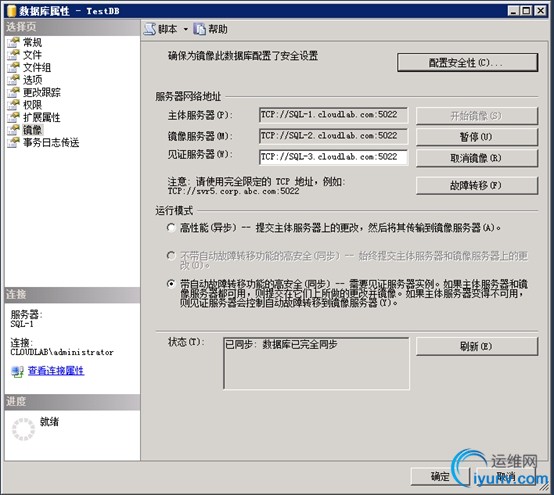This screenshot has width=554, height=495.
Task: Click the 服务器网络地址 group label
Action: (188, 96)
